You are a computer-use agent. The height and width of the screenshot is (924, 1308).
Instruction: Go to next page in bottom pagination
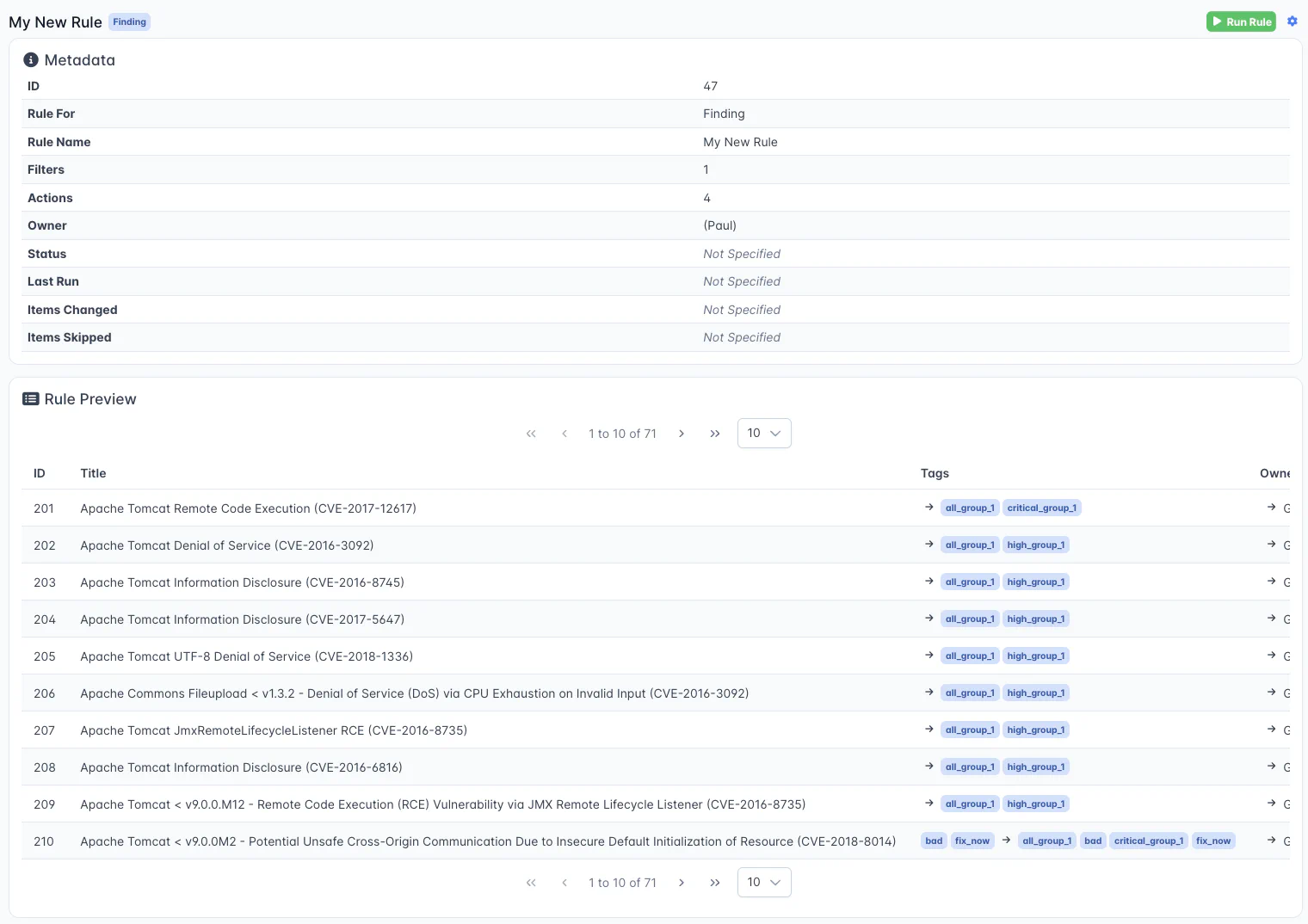point(682,883)
